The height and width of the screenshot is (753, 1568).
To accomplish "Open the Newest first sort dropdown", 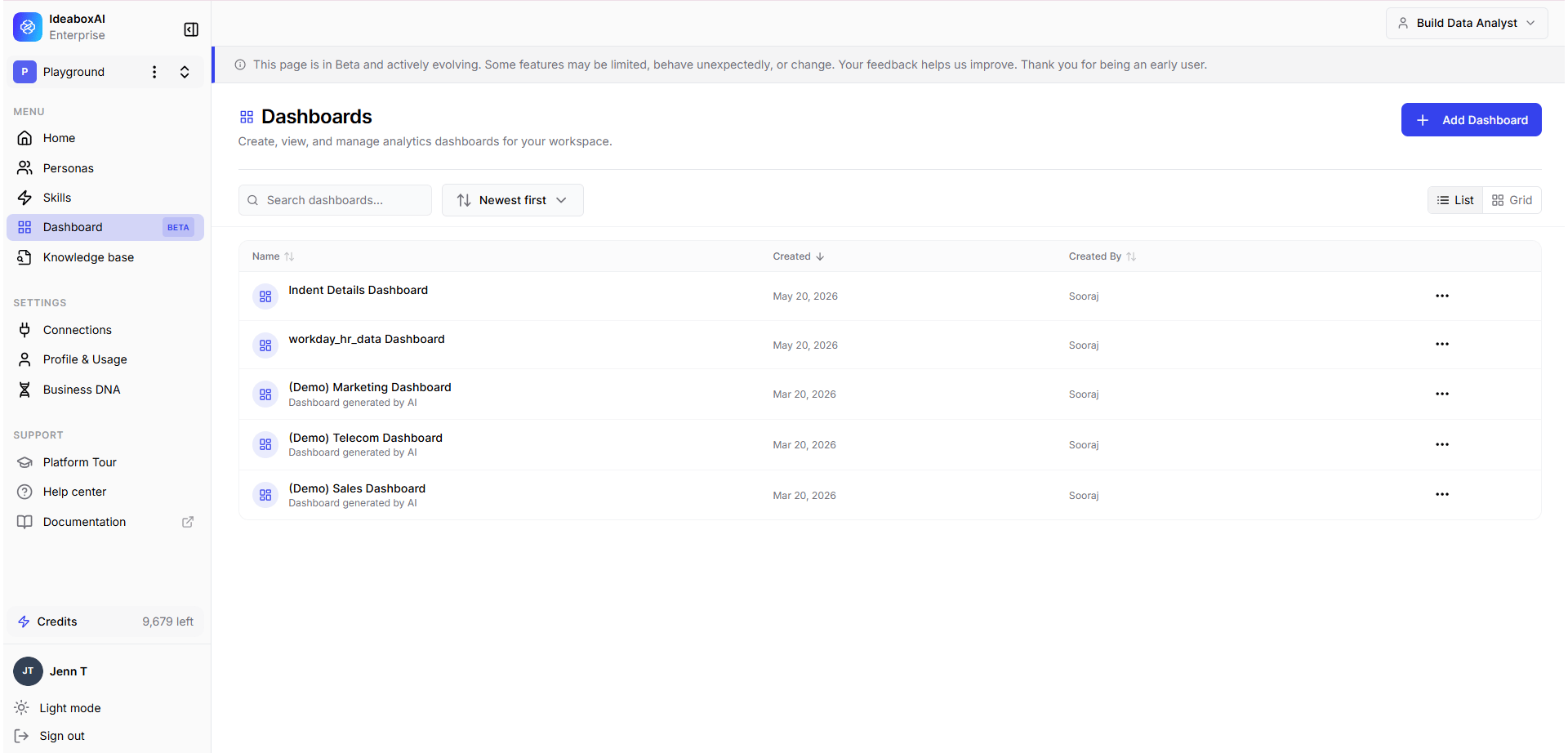I will click(x=512, y=200).
